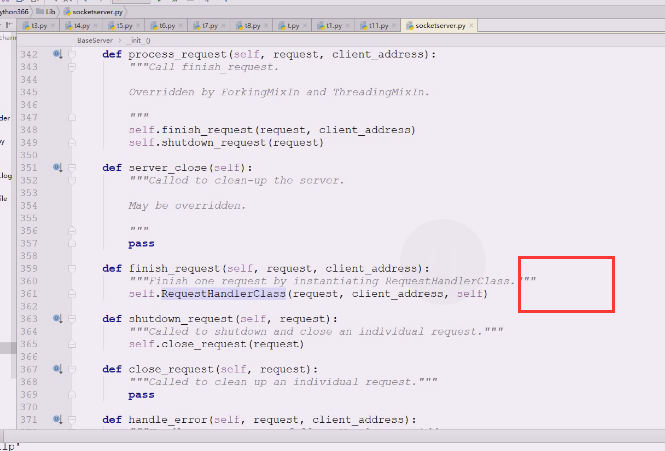Click 'Called to clean-up the server.' docstring
Viewport: 665px width, 451px height.
tap(246, 180)
